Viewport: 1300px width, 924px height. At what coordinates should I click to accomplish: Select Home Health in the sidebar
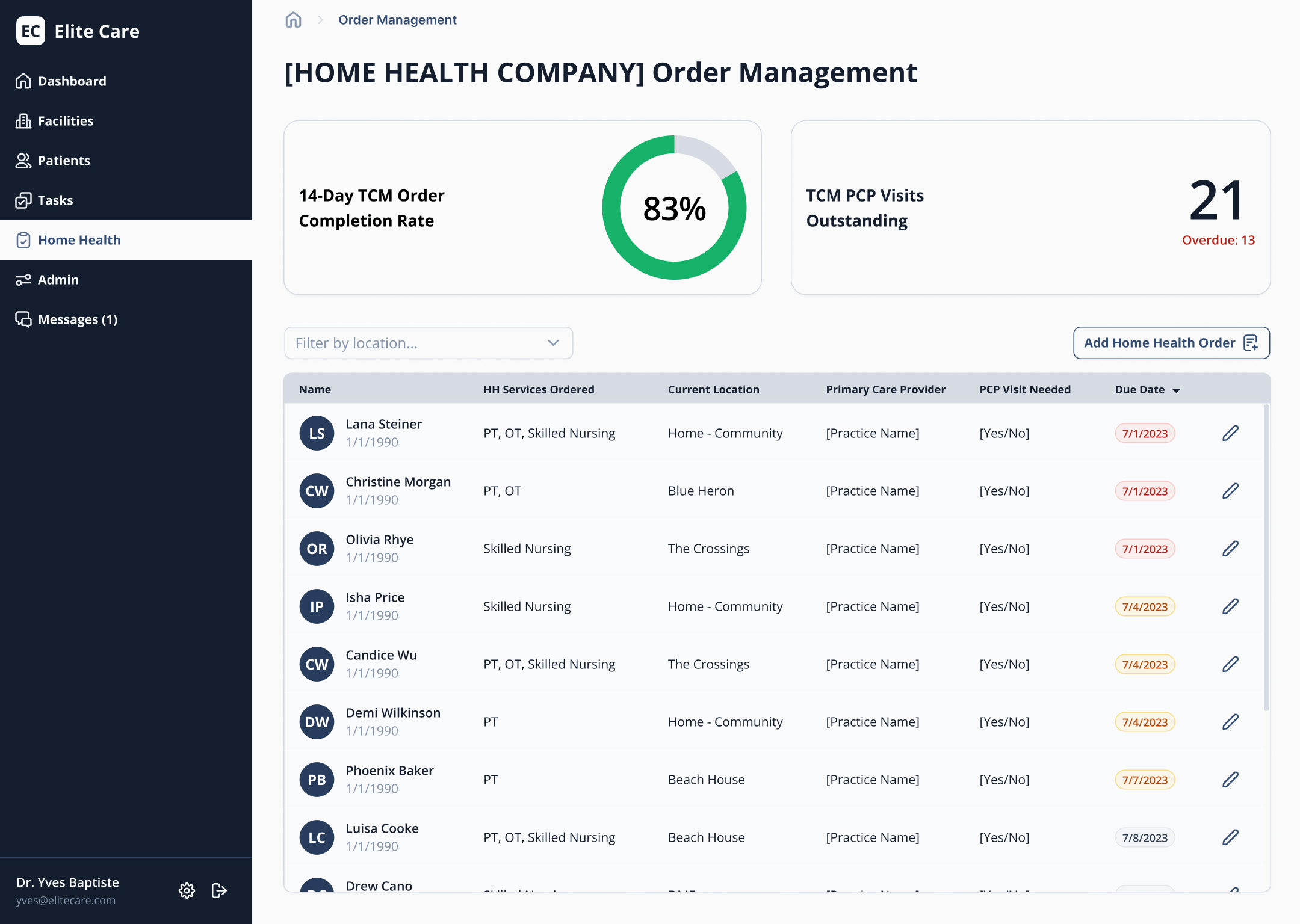coord(79,239)
